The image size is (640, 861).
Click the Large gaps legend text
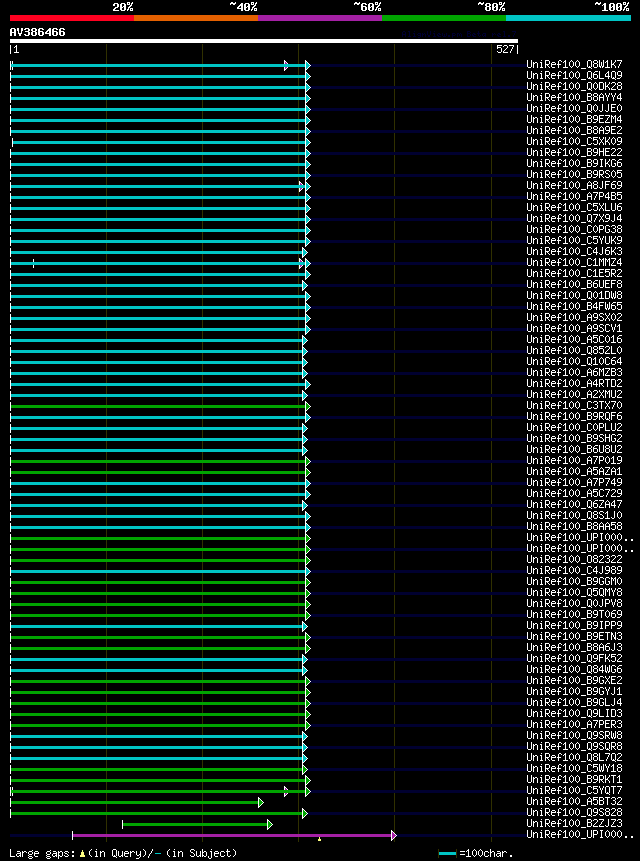coord(123,853)
